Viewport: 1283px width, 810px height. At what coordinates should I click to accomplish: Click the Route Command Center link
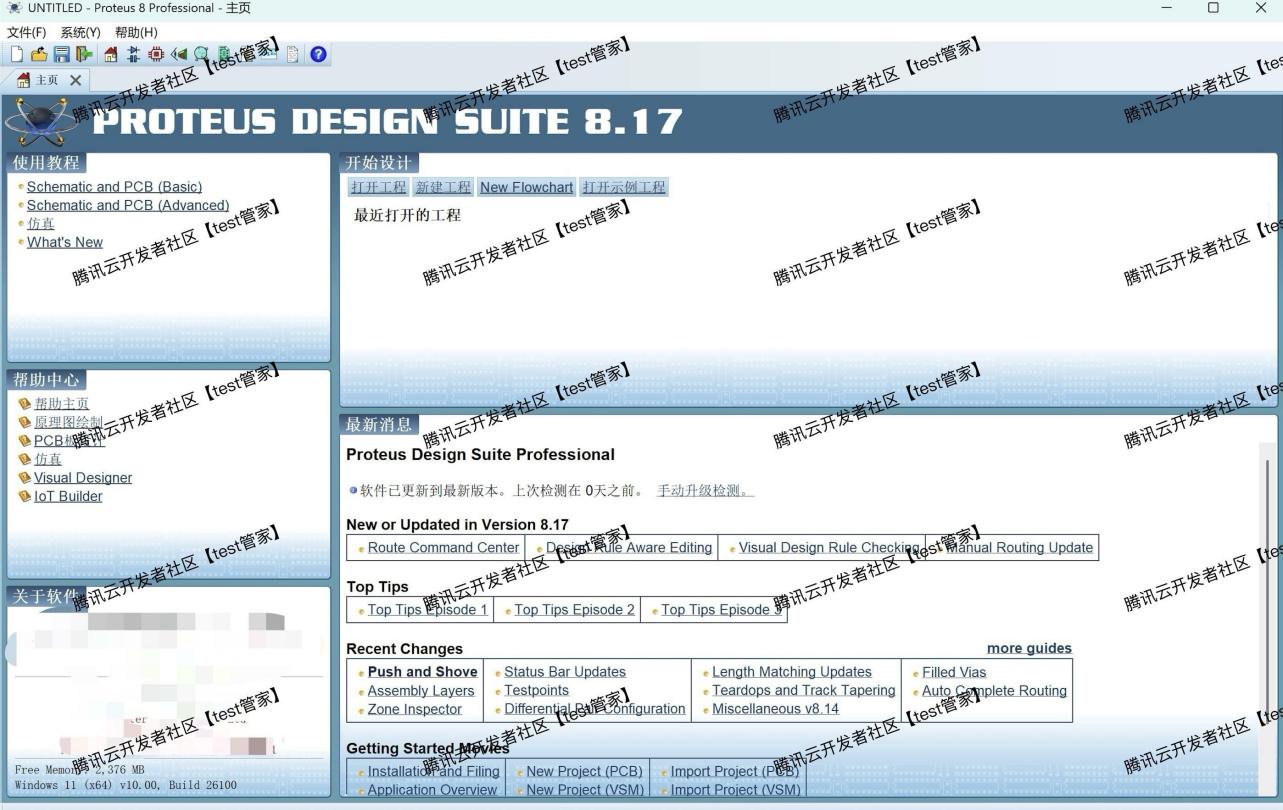click(x=443, y=547)
